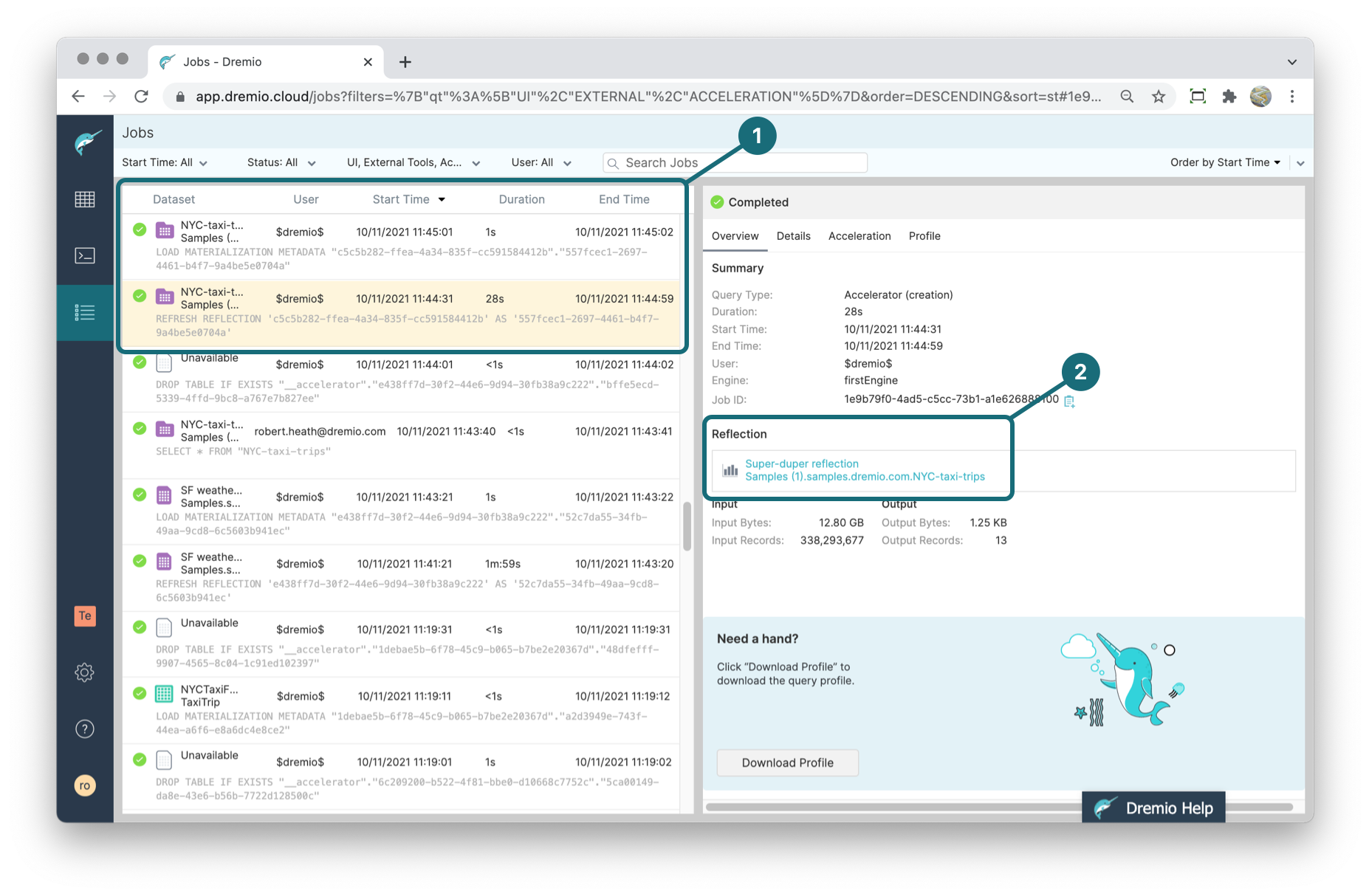The height and width of the screenshot is (896, 1369).
Task: Click the jobs list vertical scrollbar
Action: pyautogui.click(x=687, y=526)
